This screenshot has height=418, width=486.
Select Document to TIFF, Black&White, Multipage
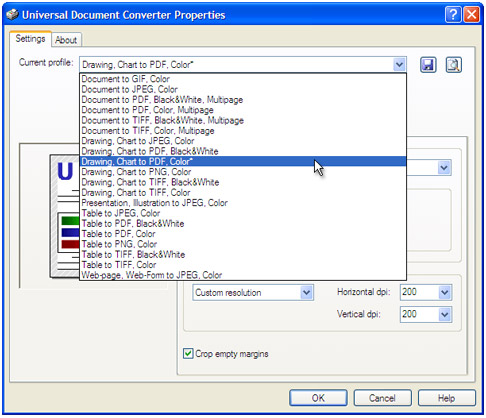(x=243, y=120)
